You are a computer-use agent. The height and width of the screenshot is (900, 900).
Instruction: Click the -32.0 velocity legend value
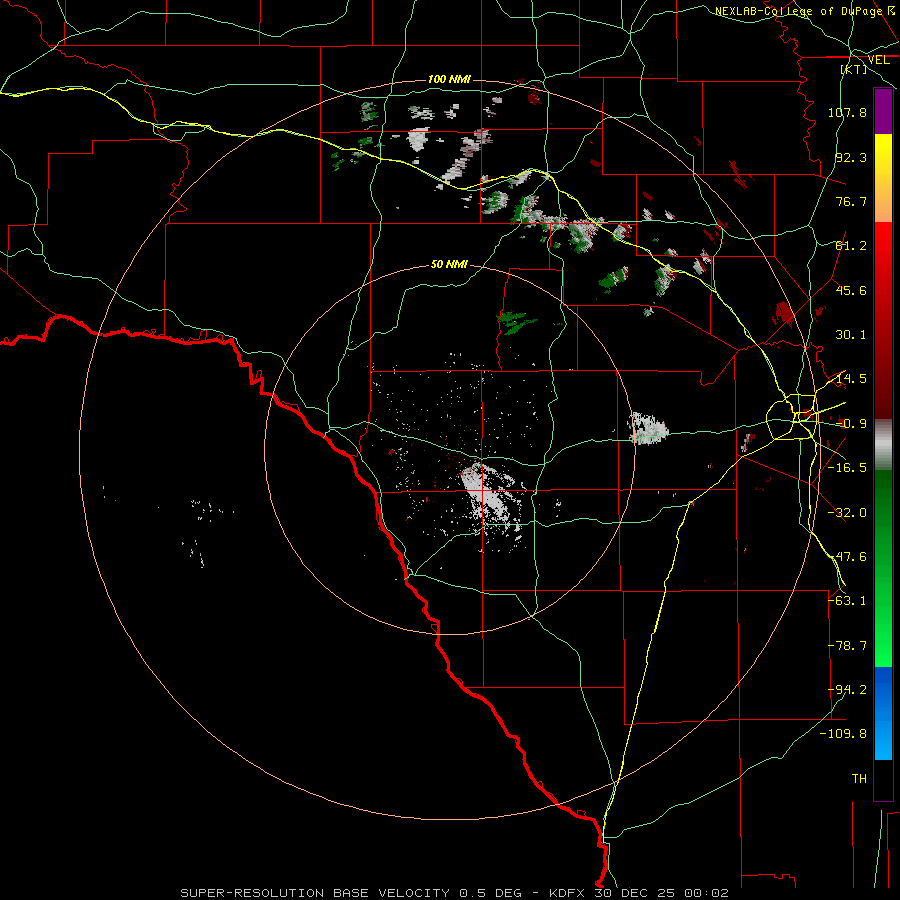(x=847, y=513)
